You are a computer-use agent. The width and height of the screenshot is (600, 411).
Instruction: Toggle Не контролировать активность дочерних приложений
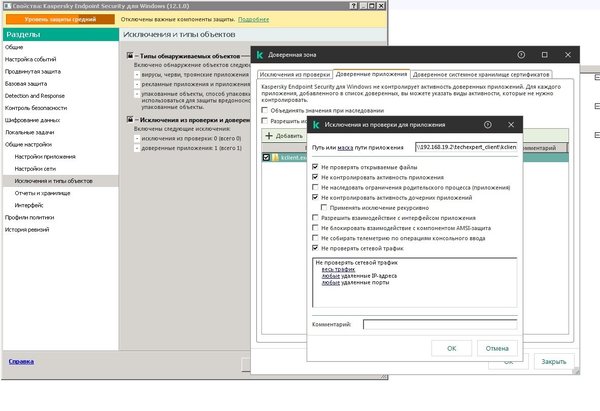pyautogui.click(x=315, y=197)
